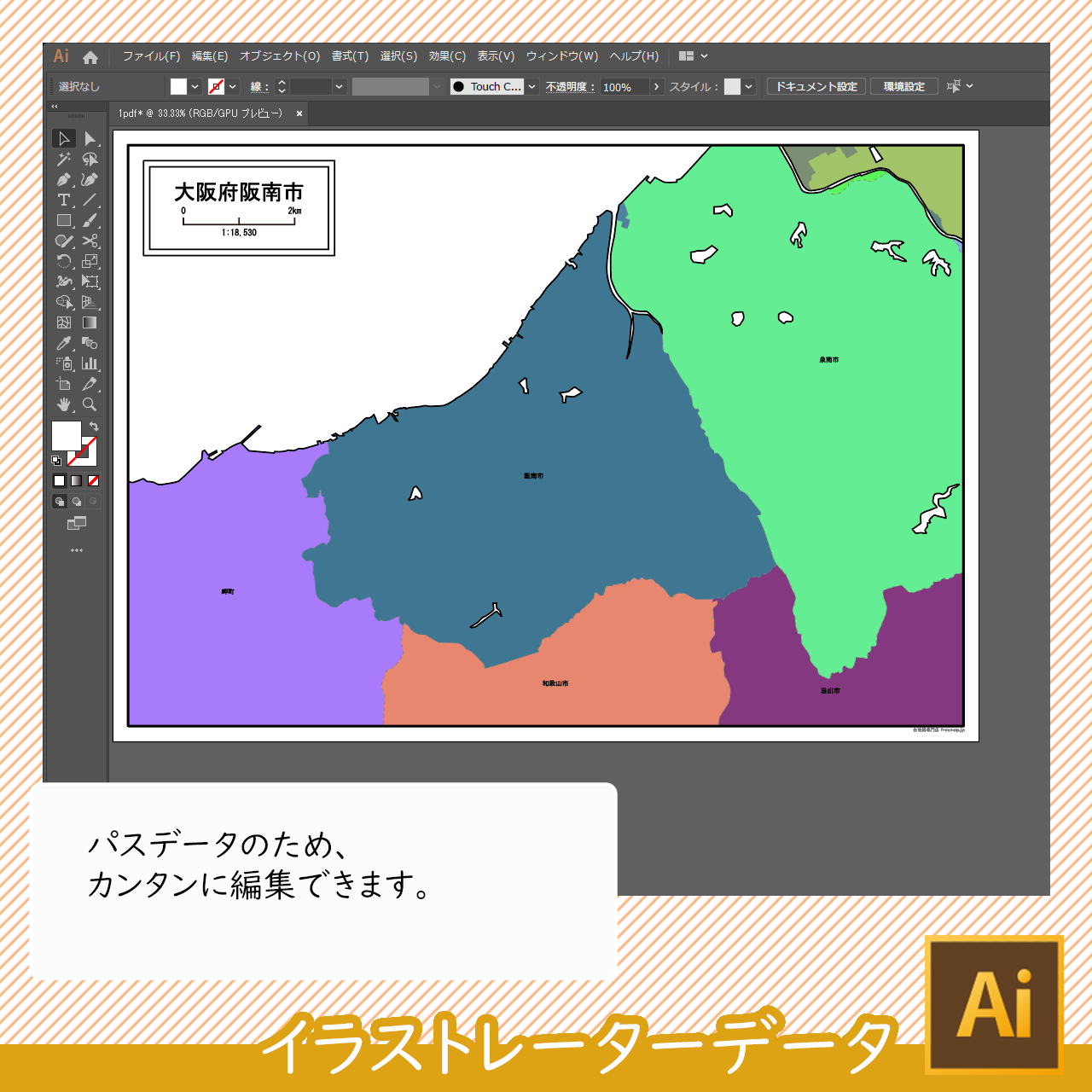This screenshot has height=1092, width=1092.
Task: Select the Rotate tool
Action: [64, 262]
